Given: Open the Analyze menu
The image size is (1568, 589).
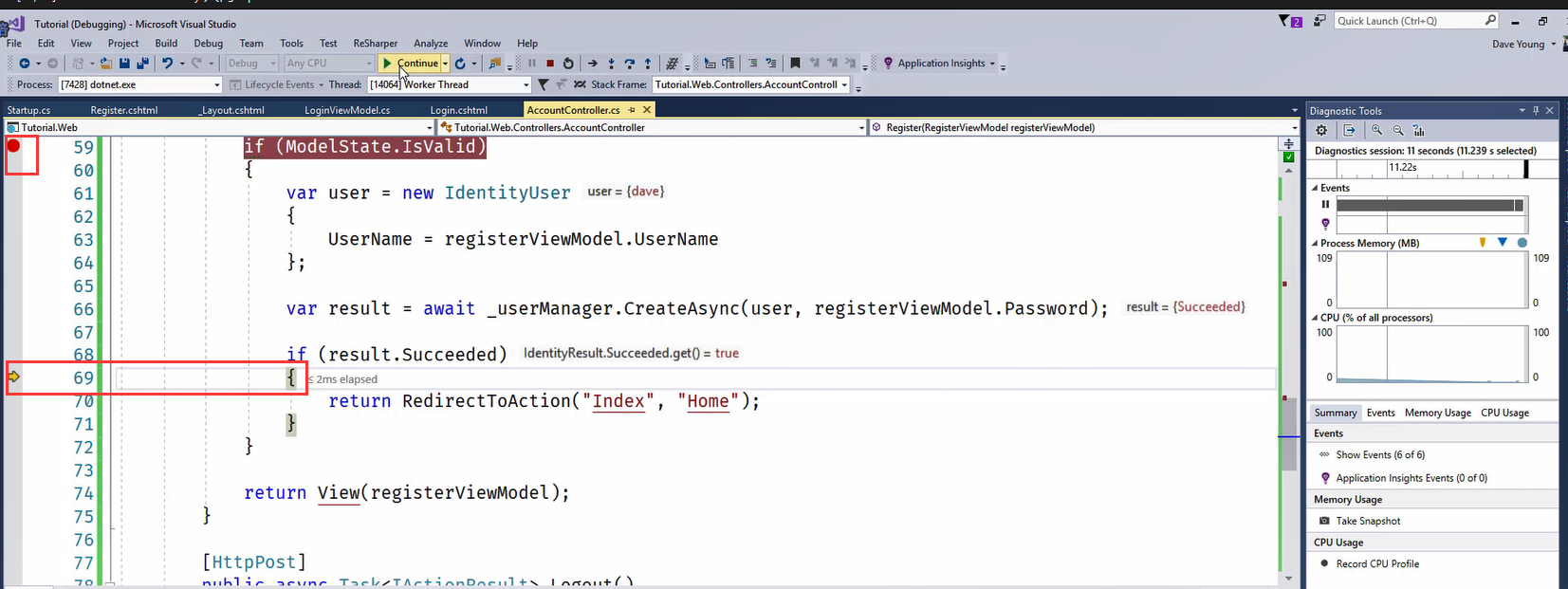Looking at the screenshot, I should (431, 43).
